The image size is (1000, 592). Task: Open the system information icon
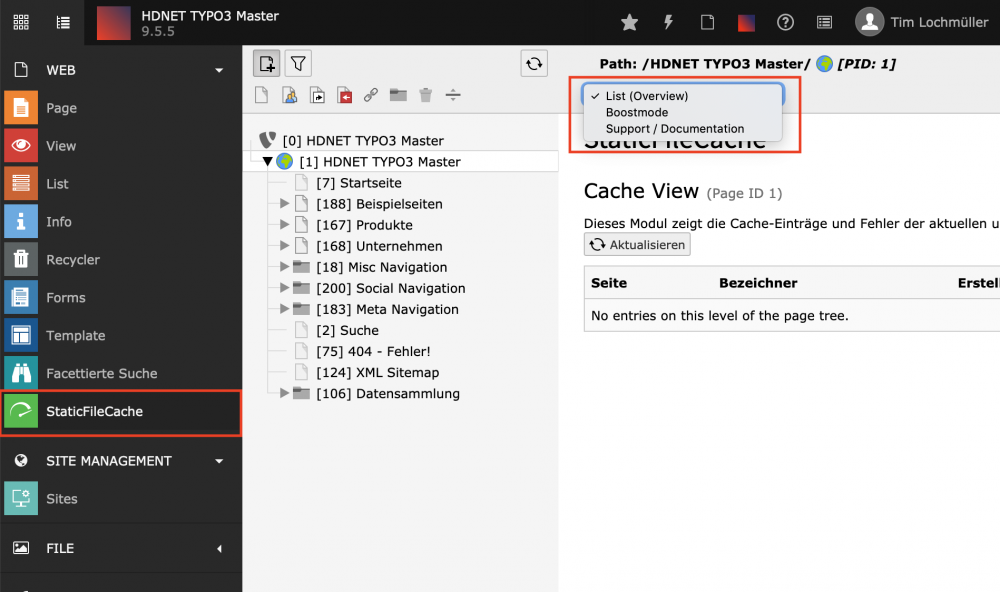coord(824,22)
